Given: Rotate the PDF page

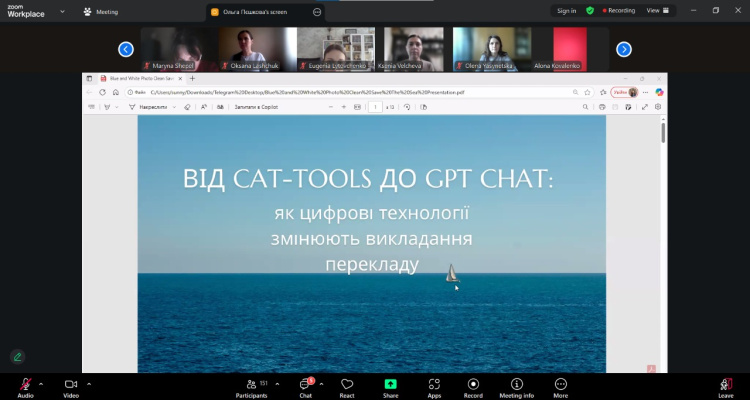Looking at the screenshot, I should tap(407, 107).
